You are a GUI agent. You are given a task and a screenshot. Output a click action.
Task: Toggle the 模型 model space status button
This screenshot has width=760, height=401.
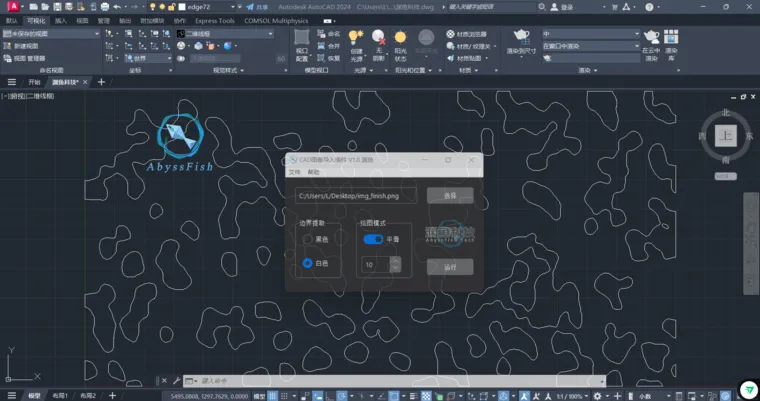[x=259, y=396]
